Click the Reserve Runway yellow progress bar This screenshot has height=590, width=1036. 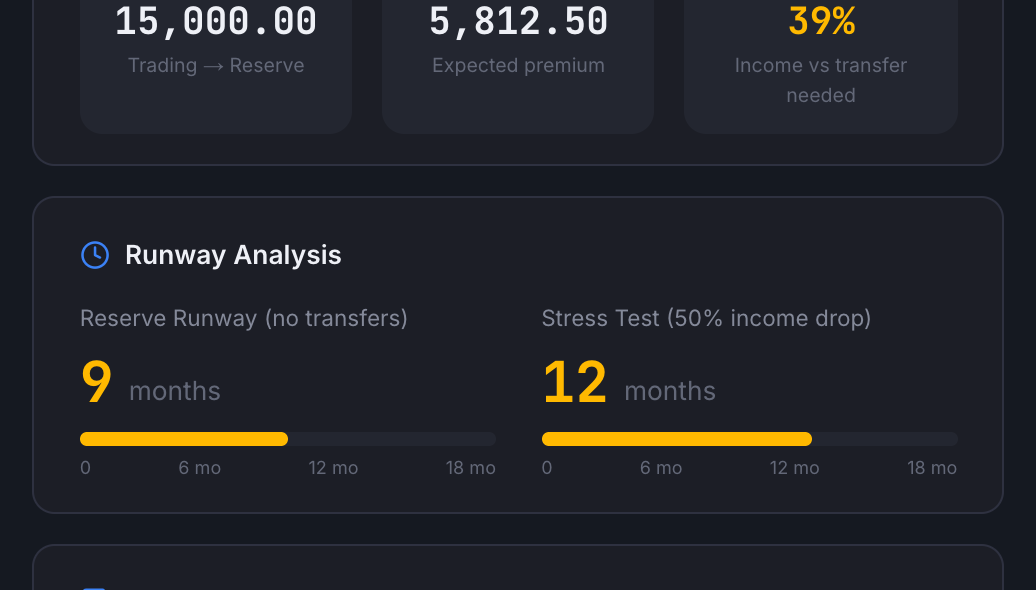coord(184,439)
